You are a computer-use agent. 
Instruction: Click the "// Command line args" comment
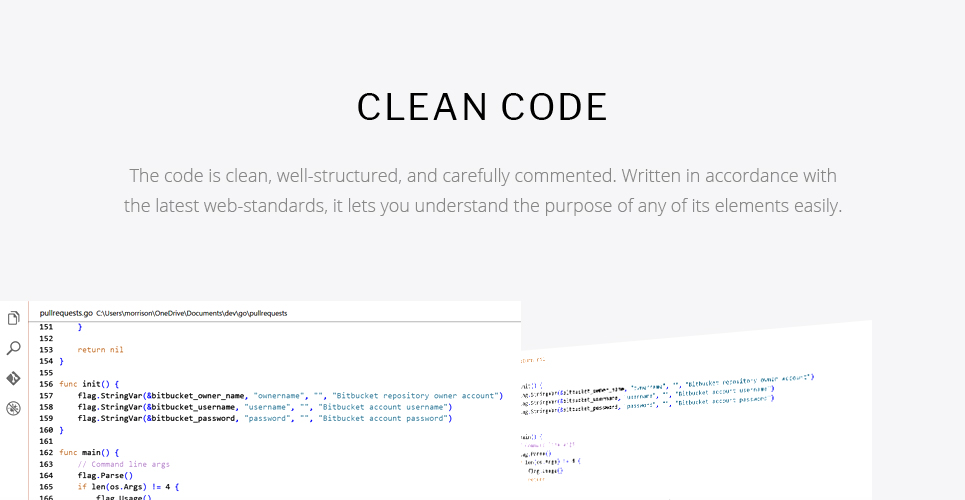click(x=124, y=464)
